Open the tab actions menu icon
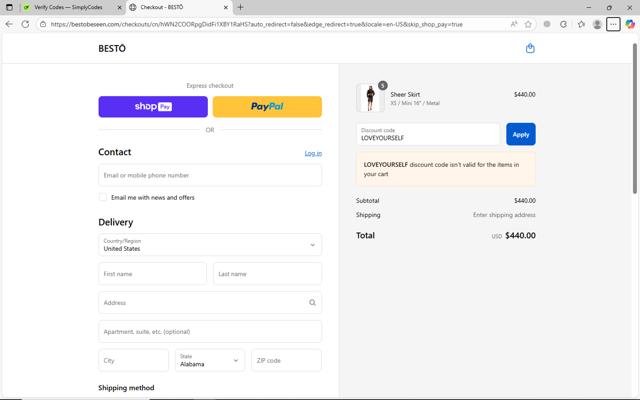Image resolution: width=640 pixels, height=400 pixels. [9, 7]
